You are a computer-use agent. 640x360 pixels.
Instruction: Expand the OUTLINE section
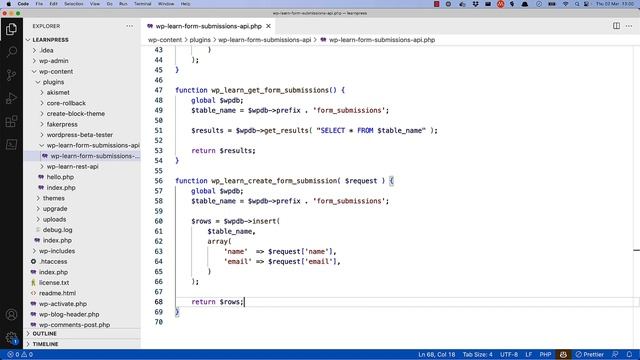point(44,333)
